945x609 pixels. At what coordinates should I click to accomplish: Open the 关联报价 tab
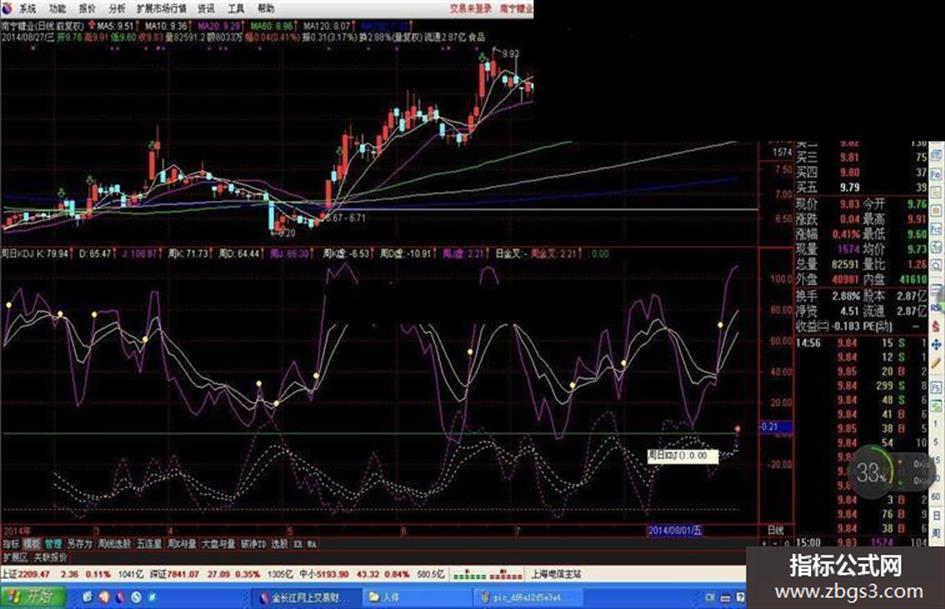(51, 557)
